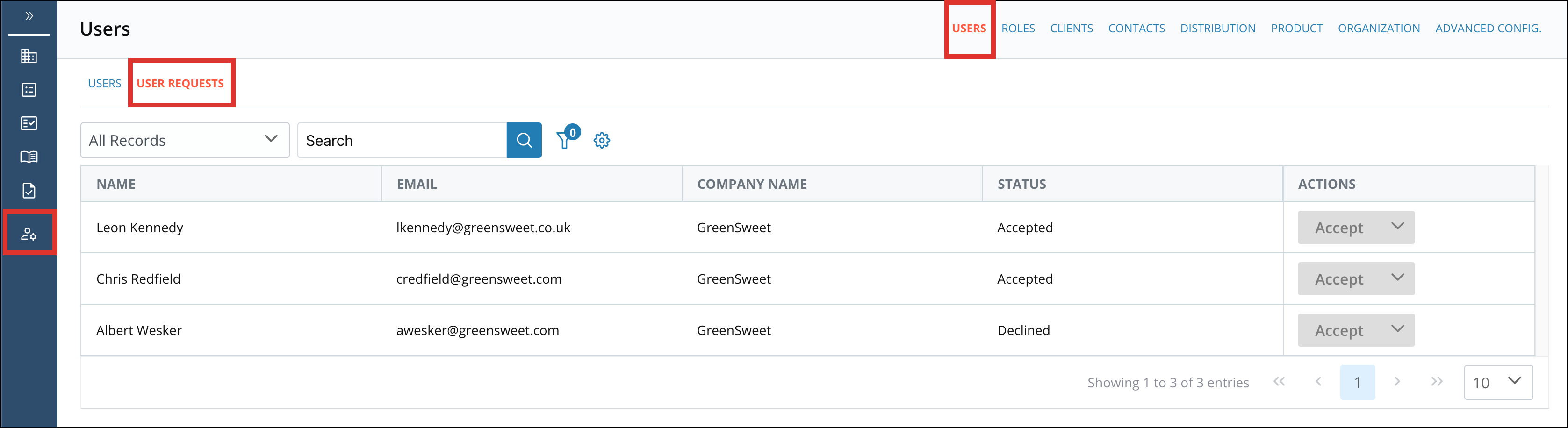Open the page size dropdown showing 10
The image size is (1568, 428).
(1499, 382)
